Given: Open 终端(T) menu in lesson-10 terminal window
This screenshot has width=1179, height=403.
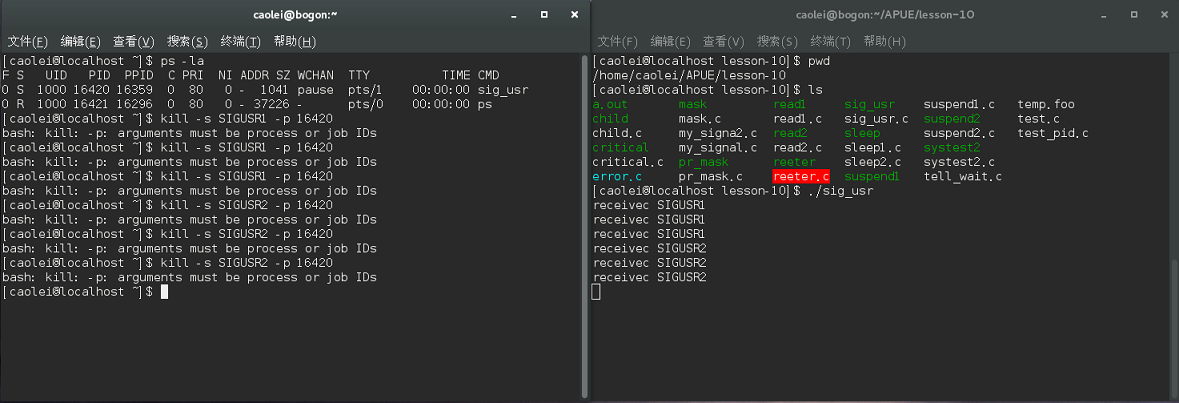Looking at the screenshot, I should point(830,41).
